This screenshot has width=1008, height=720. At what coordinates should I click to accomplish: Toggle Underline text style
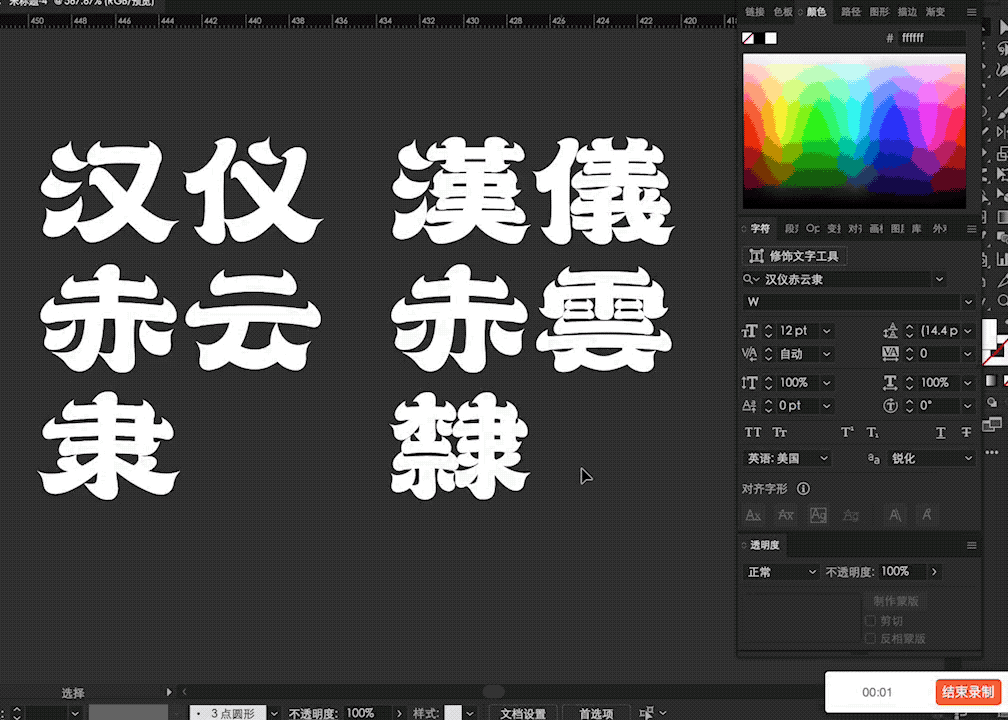940,432
